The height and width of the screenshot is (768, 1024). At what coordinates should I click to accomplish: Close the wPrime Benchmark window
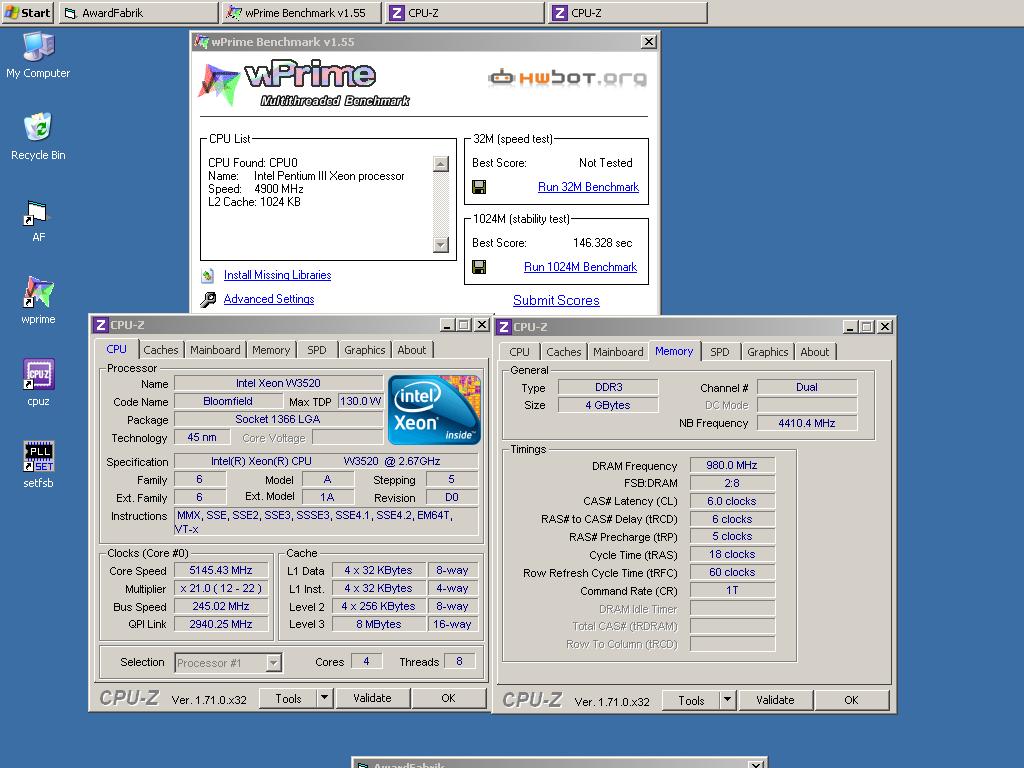point(648,42)
